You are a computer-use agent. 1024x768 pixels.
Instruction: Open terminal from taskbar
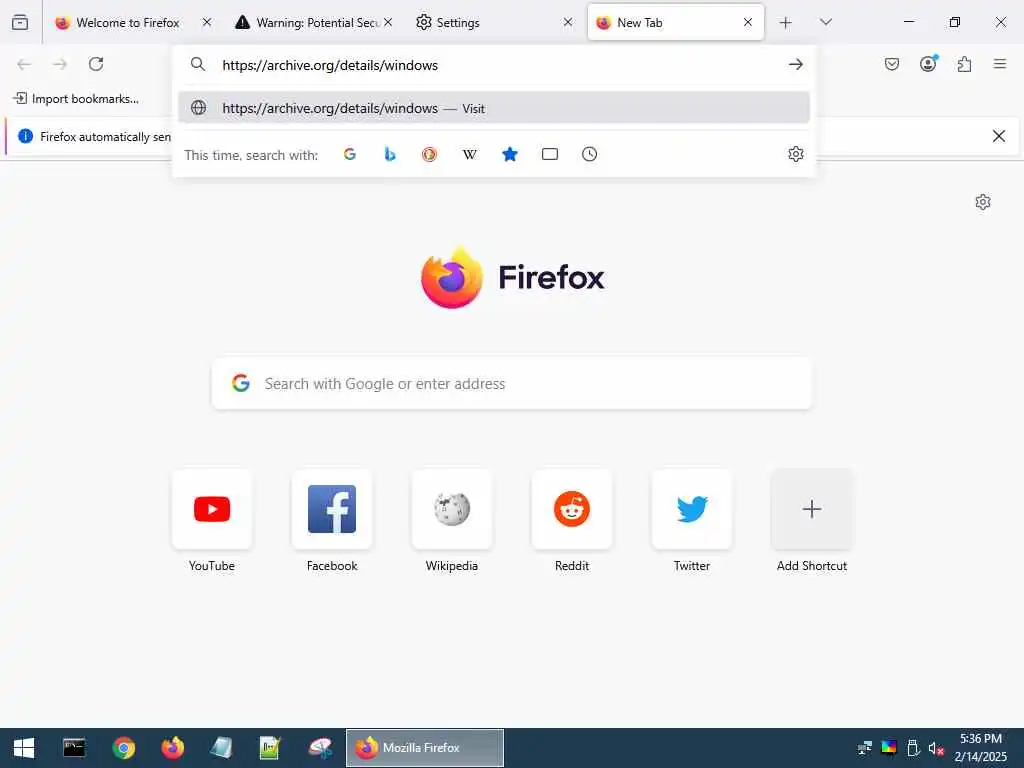(x=74, y=748)
